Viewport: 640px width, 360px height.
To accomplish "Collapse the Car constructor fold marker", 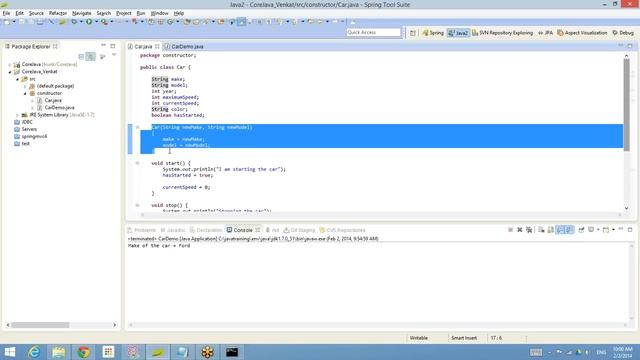I will [138, 127].
